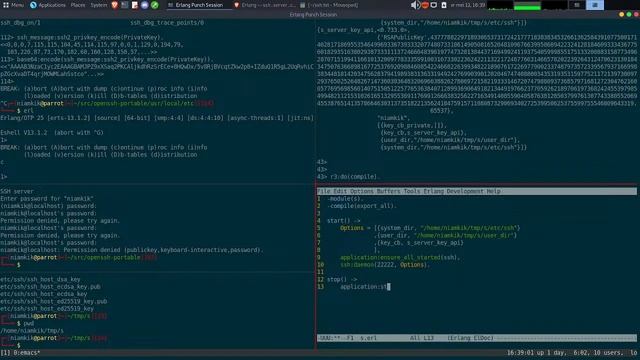The width and height of the screenshot is (640, 360).
Task: Click the All L13 position indicator
Action: [x=422, y=338]
